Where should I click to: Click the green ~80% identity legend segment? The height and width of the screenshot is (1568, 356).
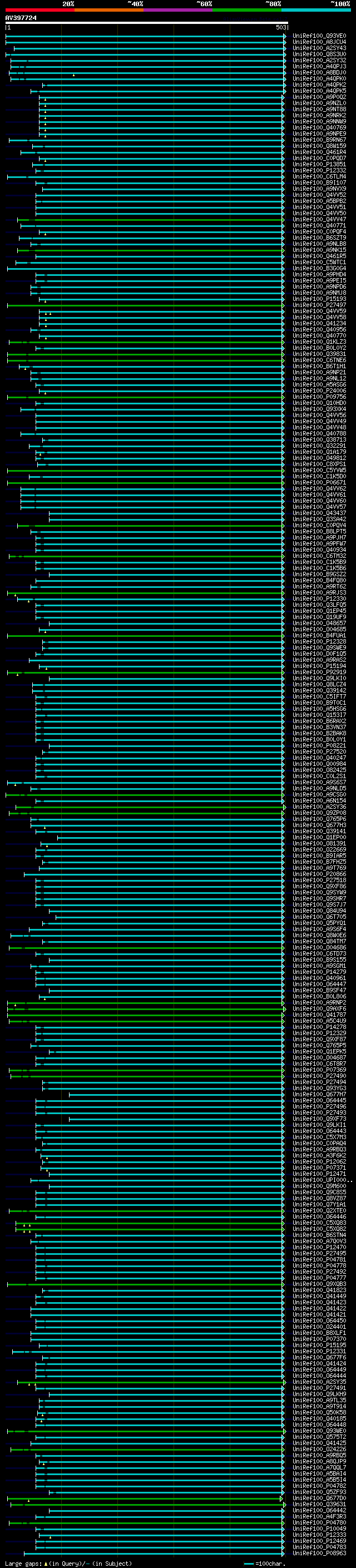247,11
